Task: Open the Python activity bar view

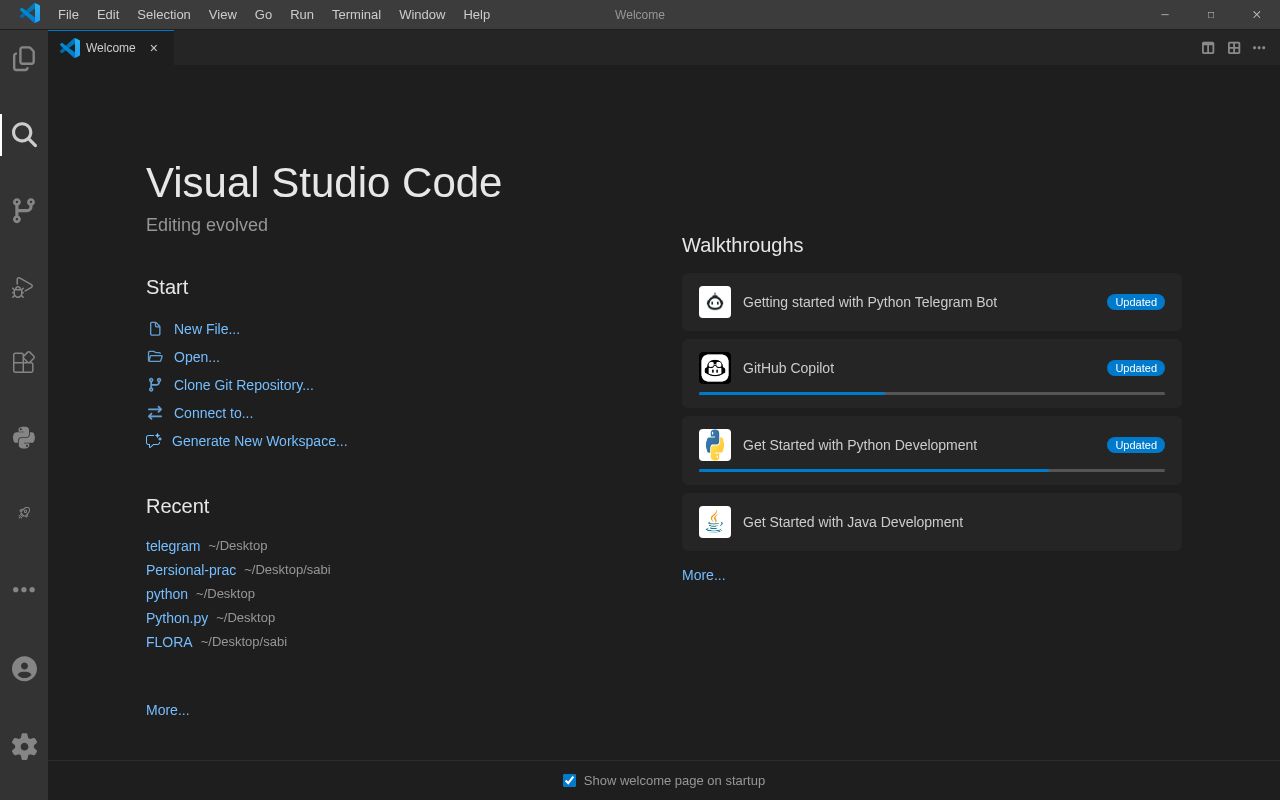Action: click(x=24, y=438)
